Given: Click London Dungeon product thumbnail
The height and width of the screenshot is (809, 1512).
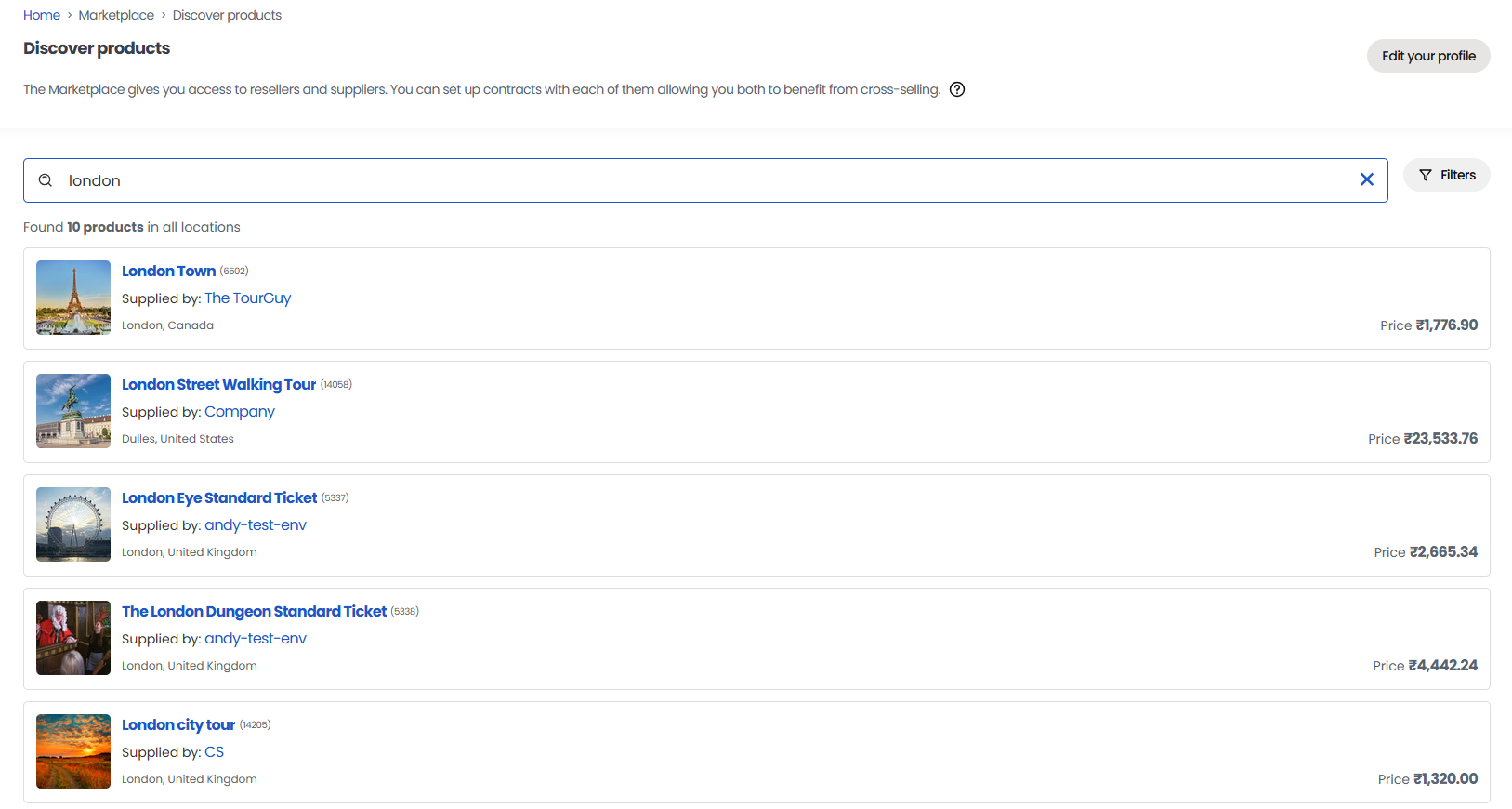Looking at the screenshot, I should tap(73, 638).
